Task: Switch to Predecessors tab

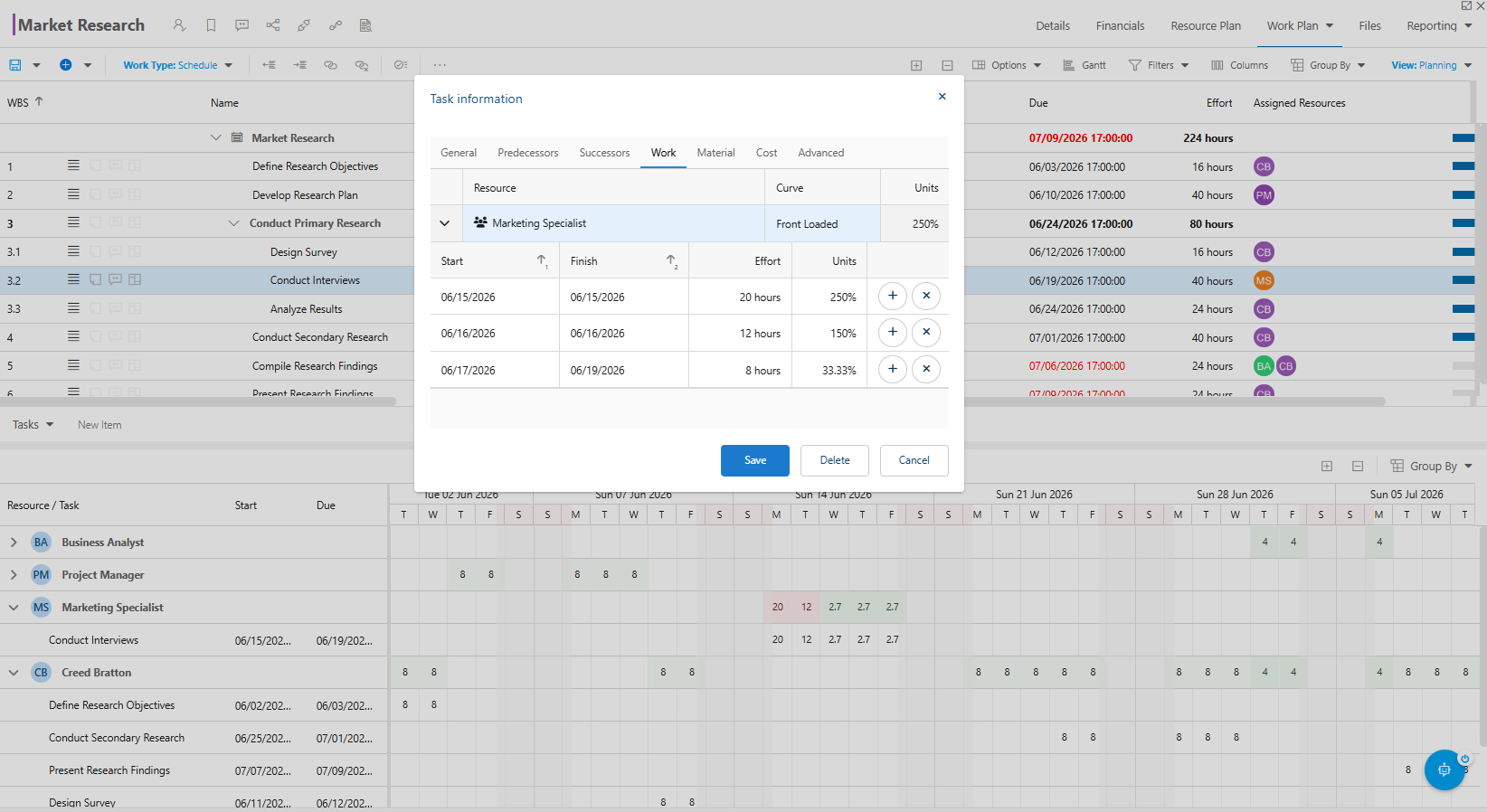Action: pyautogui.click(x=528, y=153)
